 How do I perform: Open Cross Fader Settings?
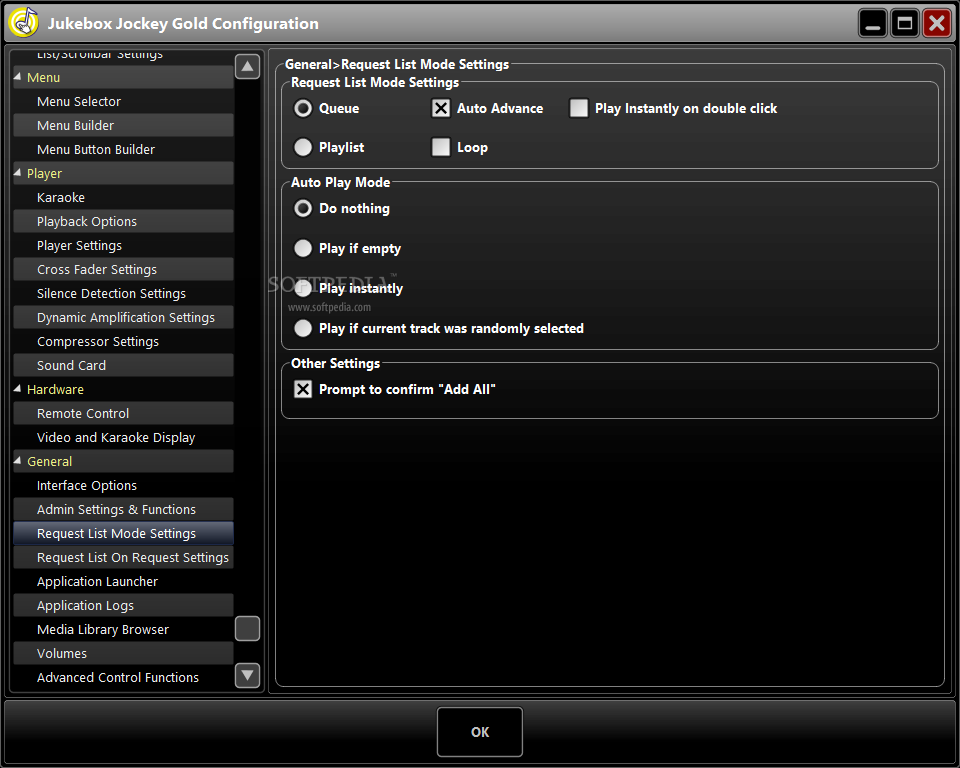coord(123,269)
